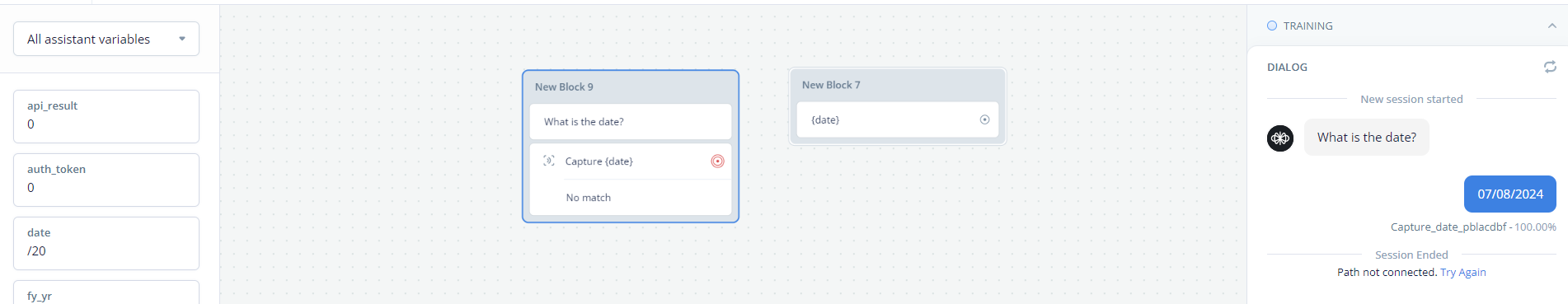Click the dropdown arrow of the variables selector
The width and height of the screenshot is (1568, 304).
pos(182,39)
